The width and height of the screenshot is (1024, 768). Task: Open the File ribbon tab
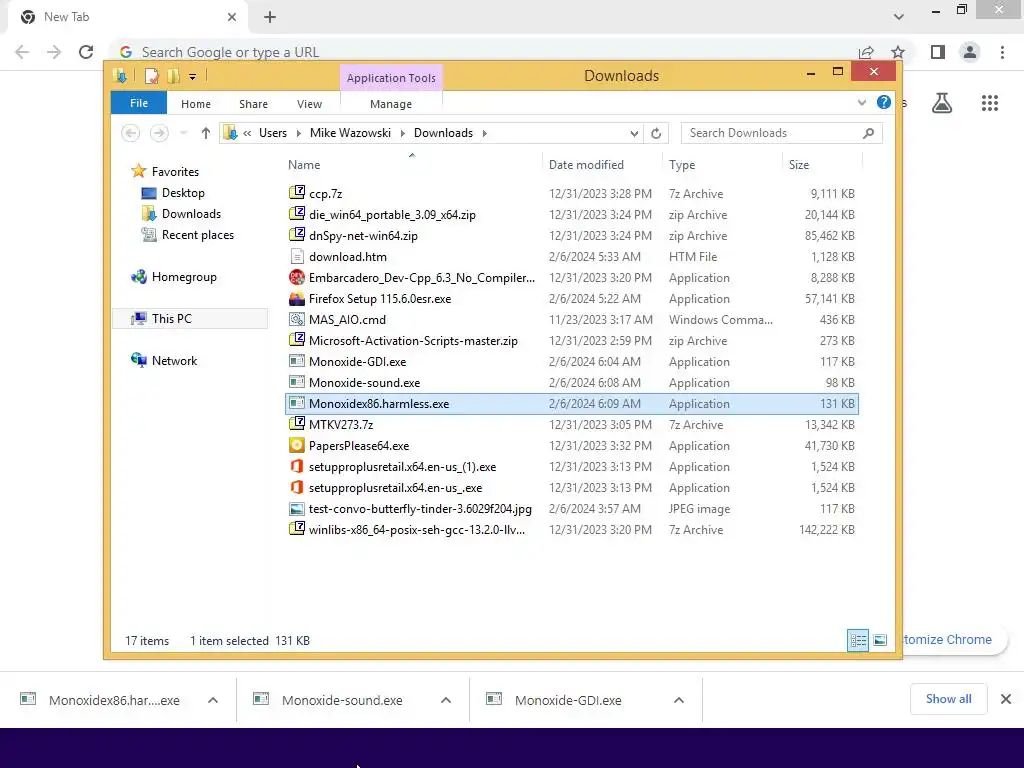click(138, 103)
